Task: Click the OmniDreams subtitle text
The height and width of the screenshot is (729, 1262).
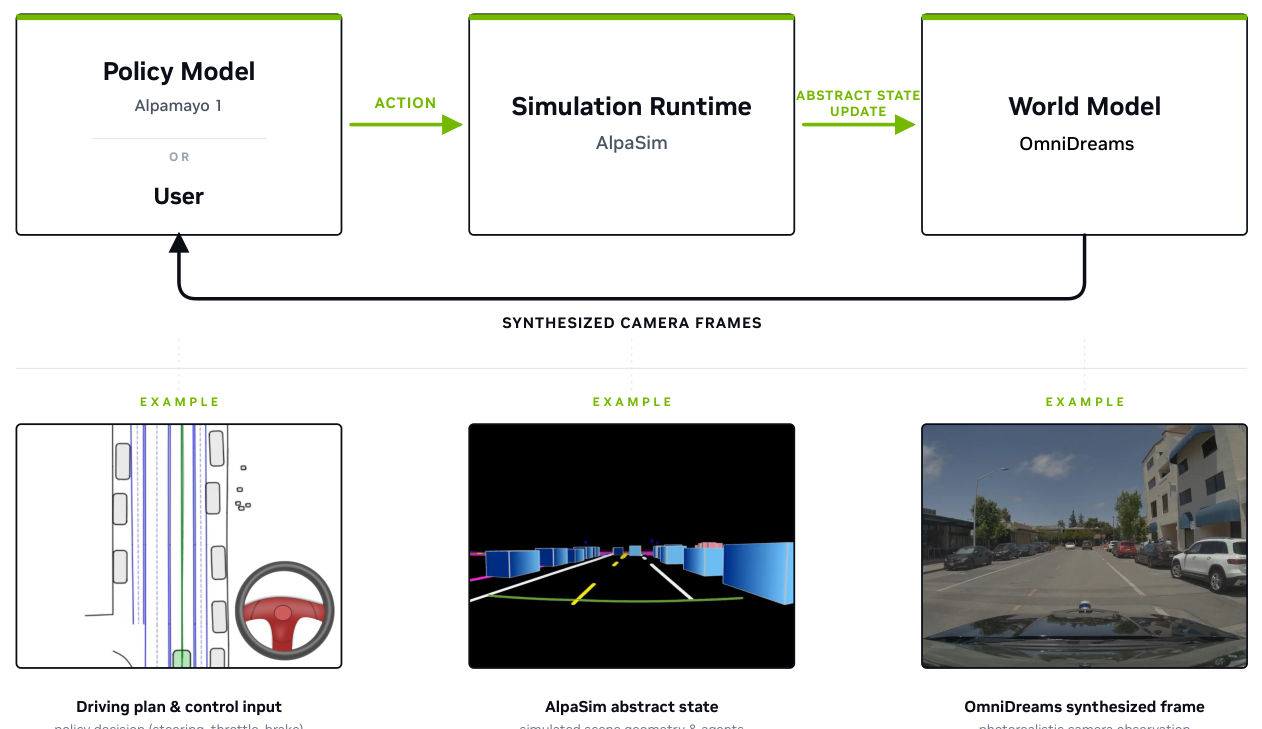Action: point(1077,144)
